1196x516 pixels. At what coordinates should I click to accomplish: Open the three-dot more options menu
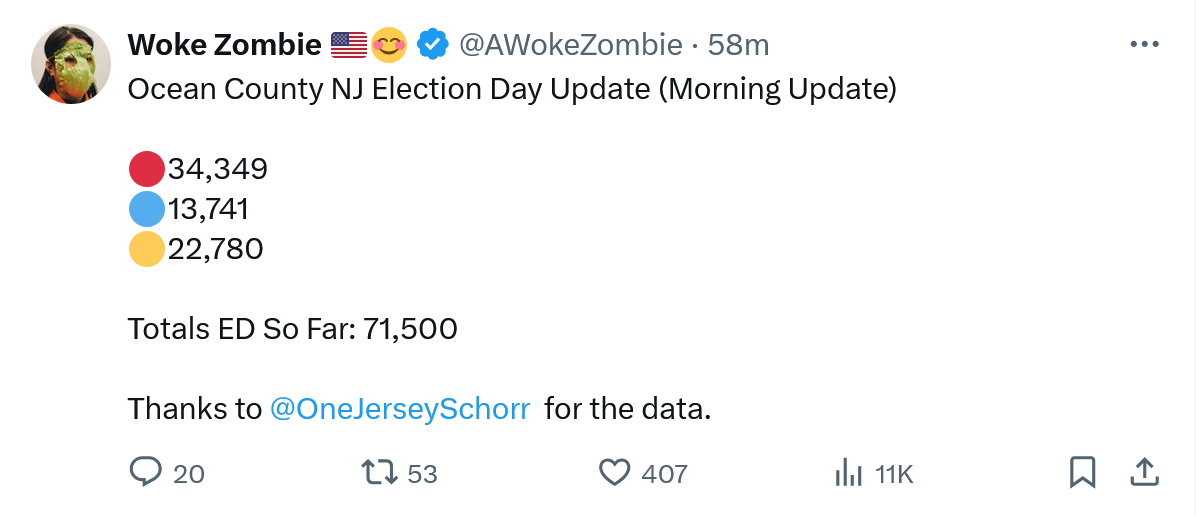pos(1143,45)
